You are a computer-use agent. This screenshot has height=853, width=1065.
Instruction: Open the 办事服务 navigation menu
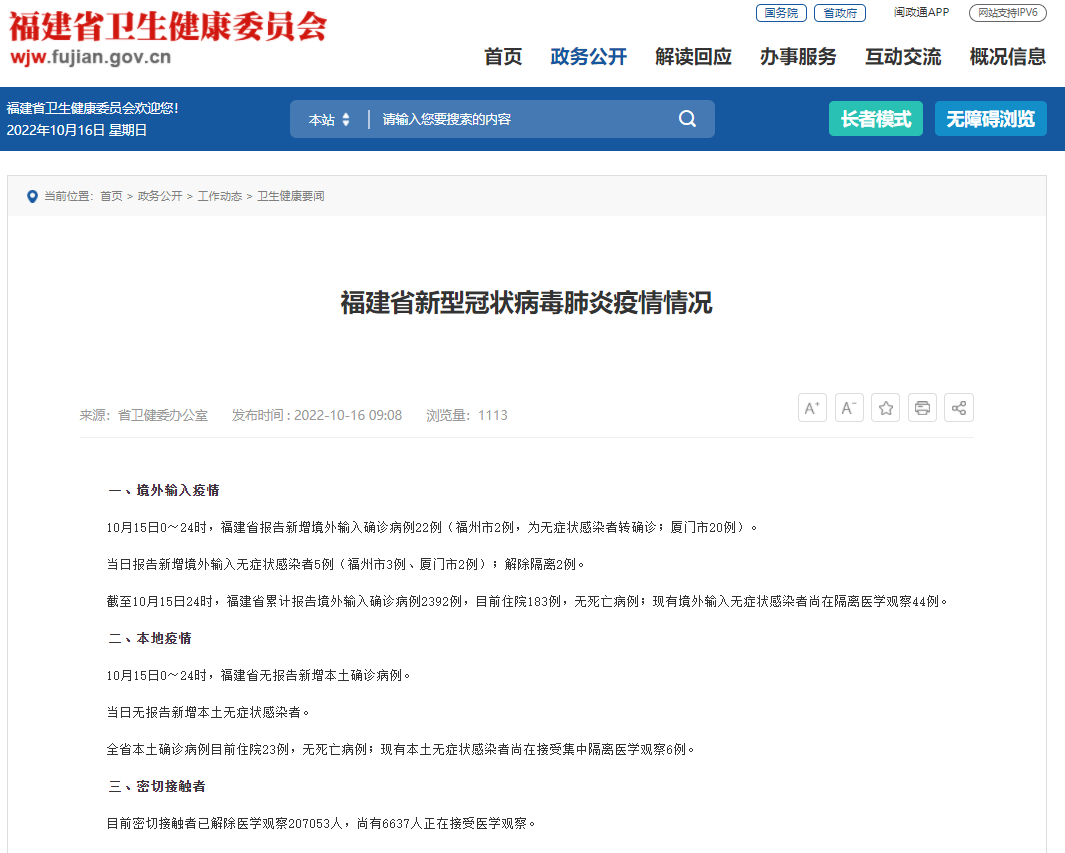tap(797, 57)
